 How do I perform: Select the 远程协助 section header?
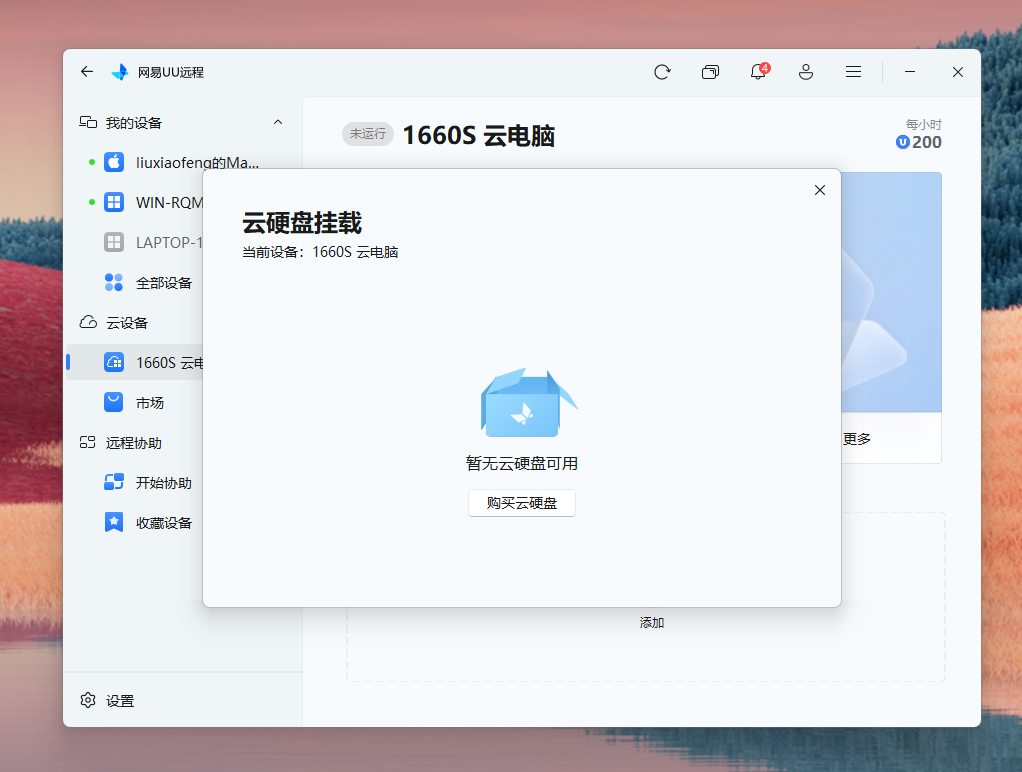click(x=135, y=443)
